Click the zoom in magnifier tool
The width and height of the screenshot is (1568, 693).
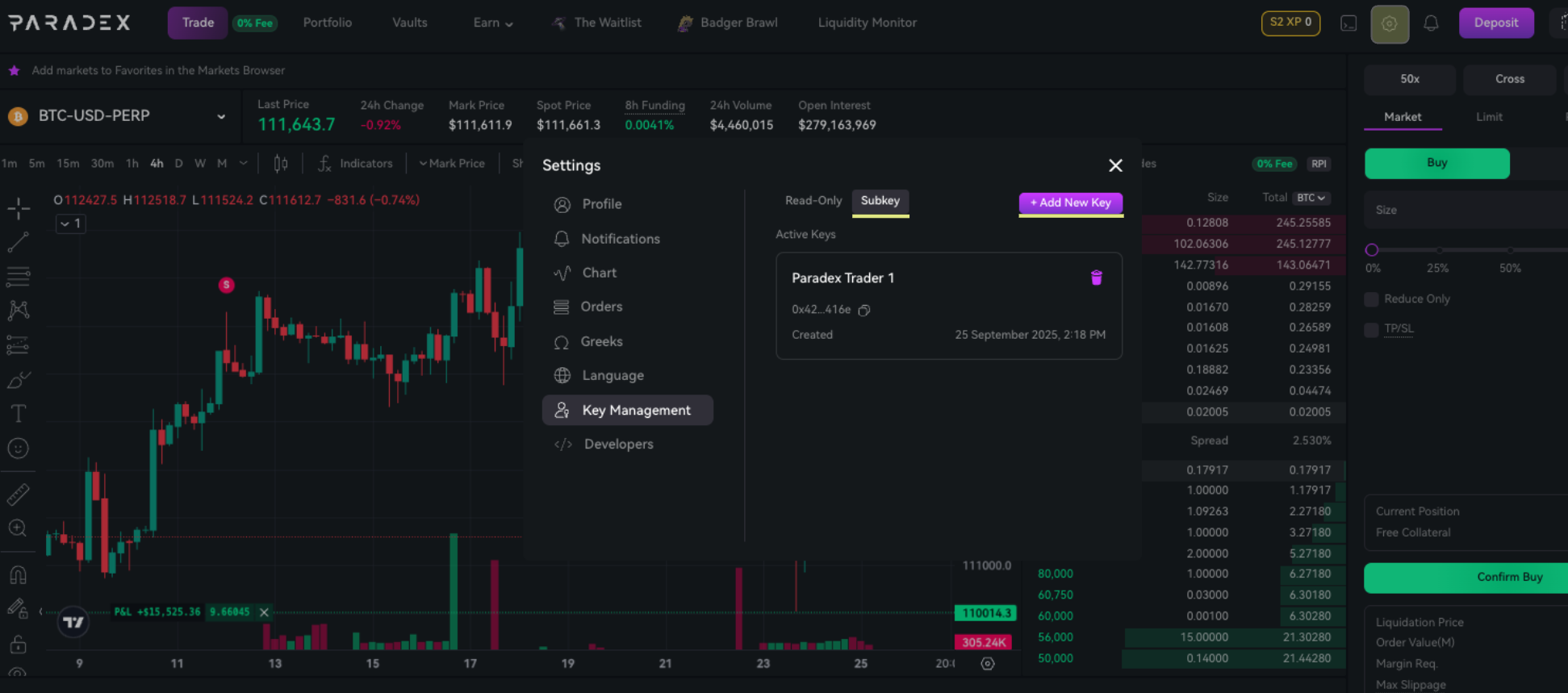pos(18,528)
